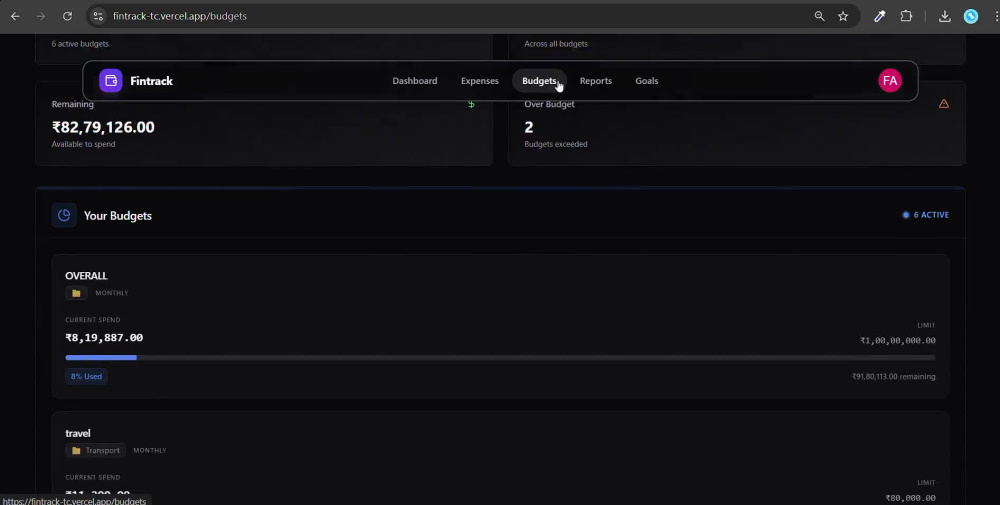Click the Fintrack purple wallet logo
The width and height of the screenshot is (1000, 505).
pyautogui.click(x=110, y=81)
